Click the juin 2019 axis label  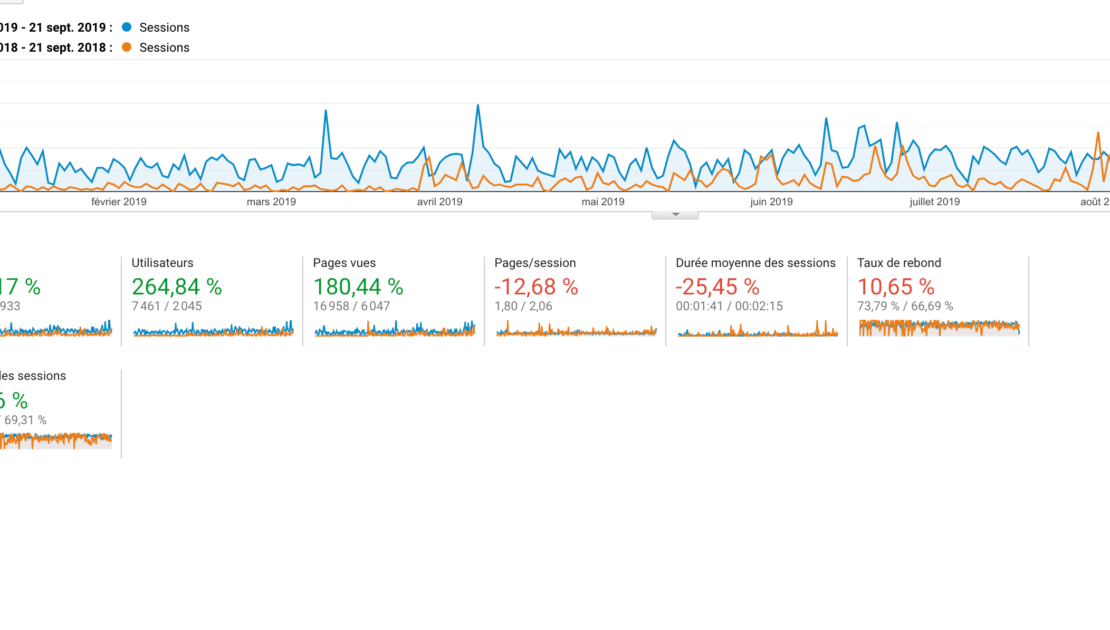[x=771, y=202]
